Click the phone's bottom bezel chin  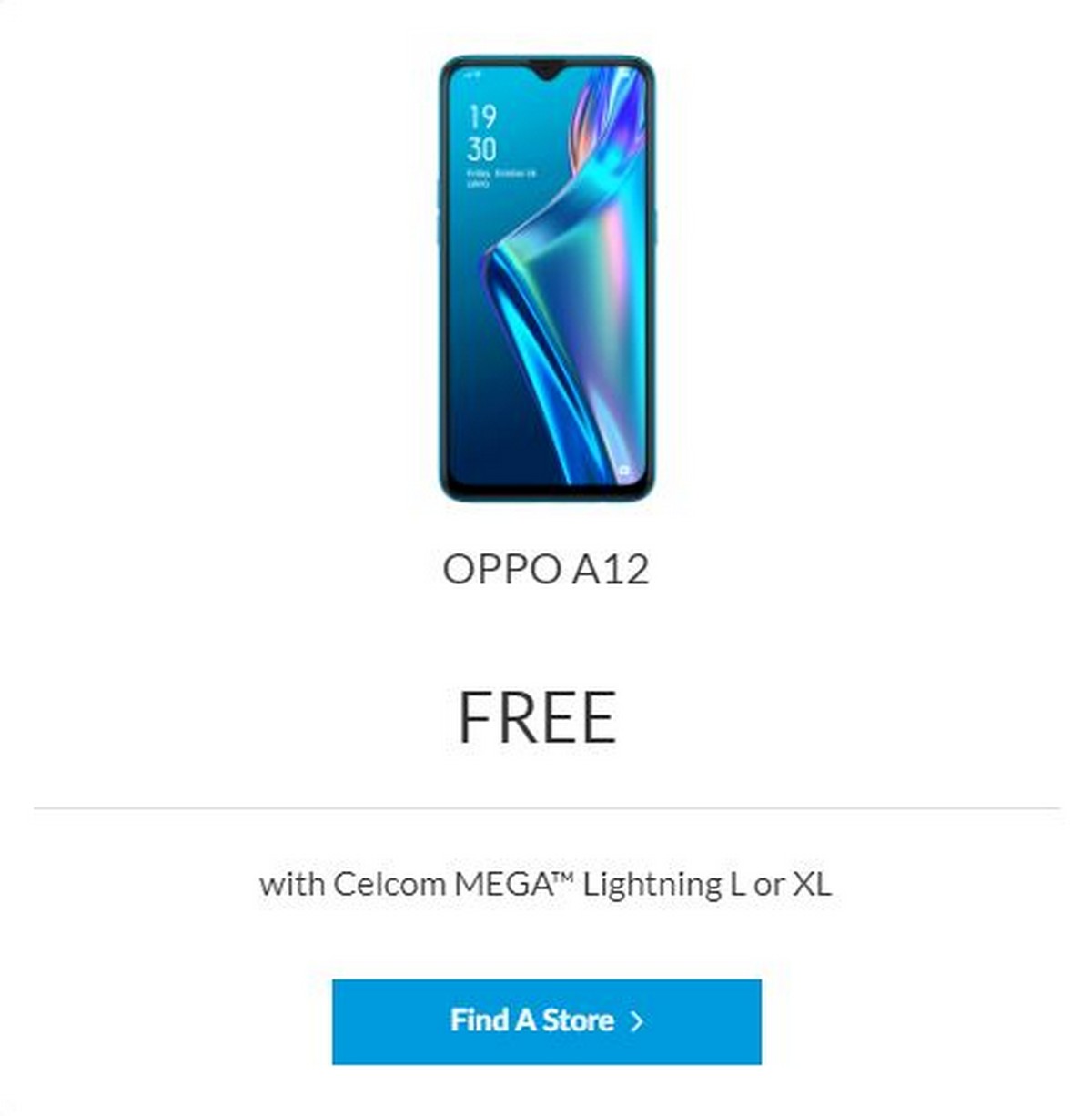coord(546,493)
